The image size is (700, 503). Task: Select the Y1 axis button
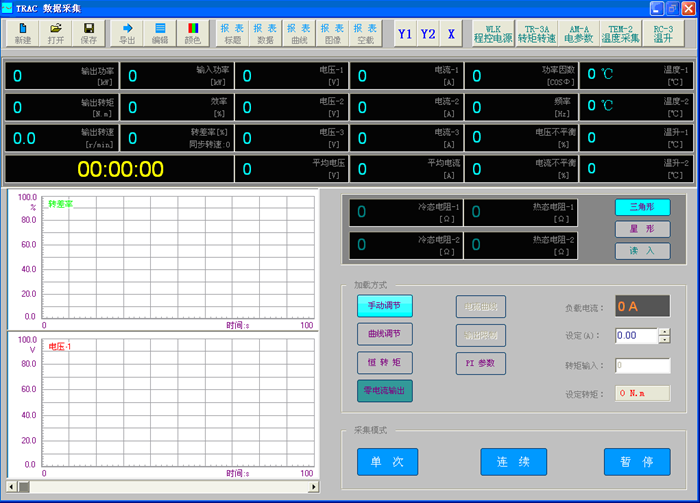[x=404, y=33]
